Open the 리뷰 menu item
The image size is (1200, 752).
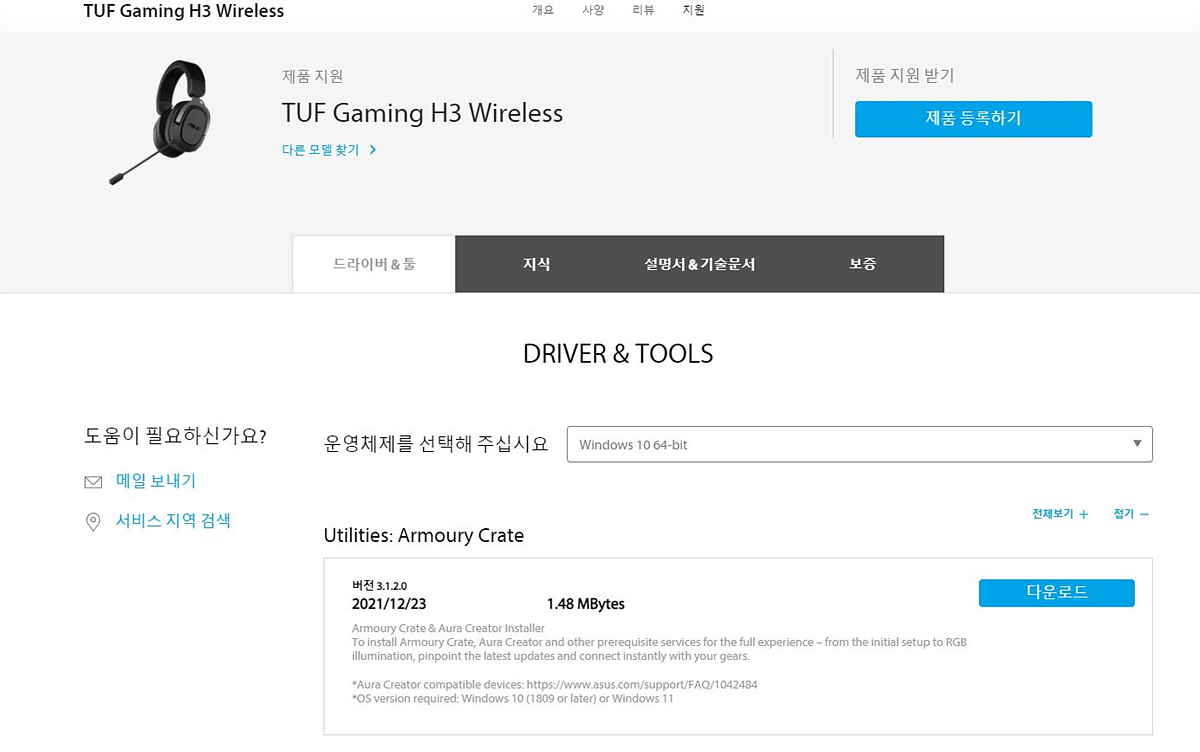[x=644, y=10]
